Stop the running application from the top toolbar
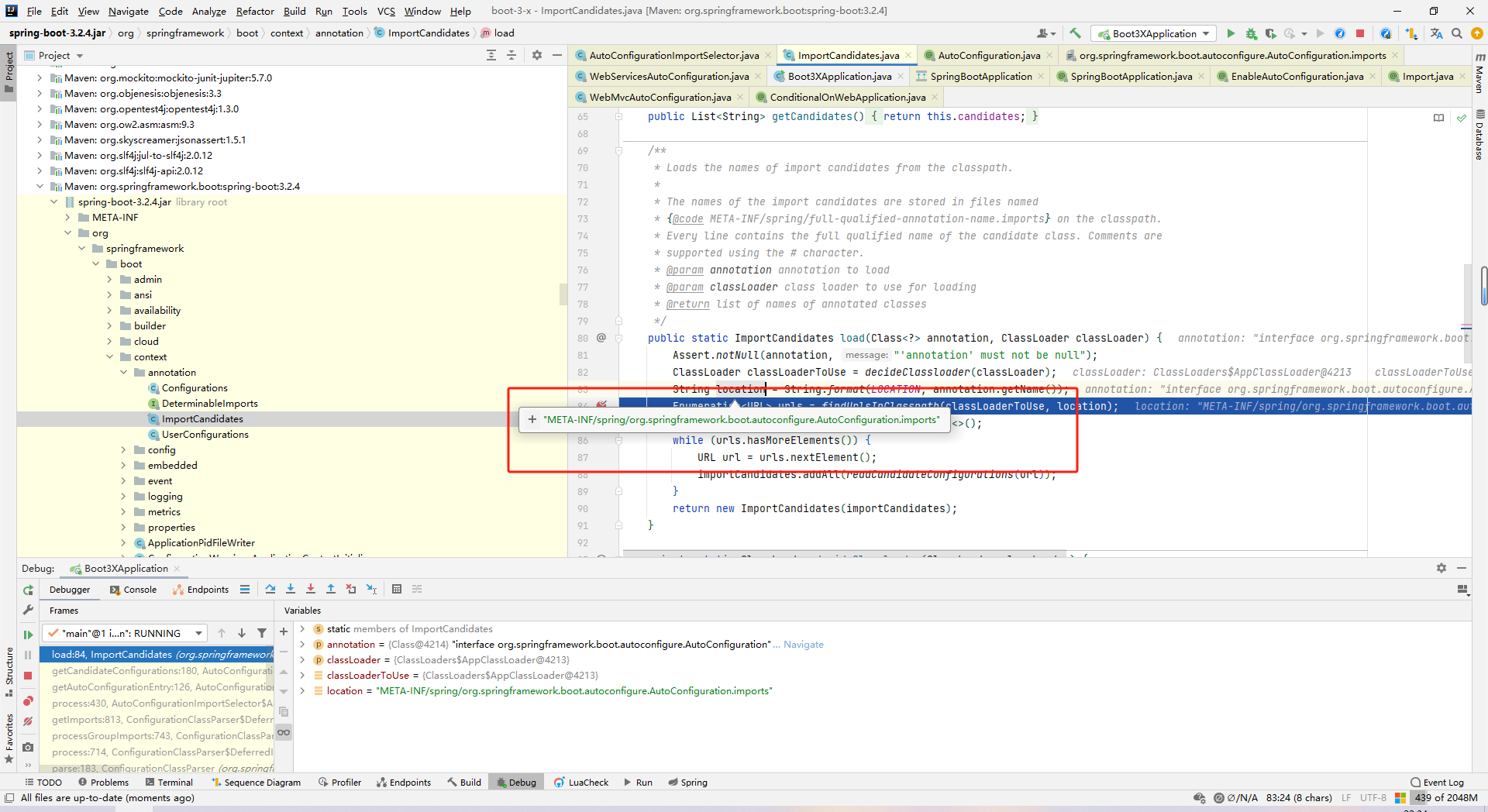The height and width of the screenshot is (812, 1488). tap(1360, 33)
